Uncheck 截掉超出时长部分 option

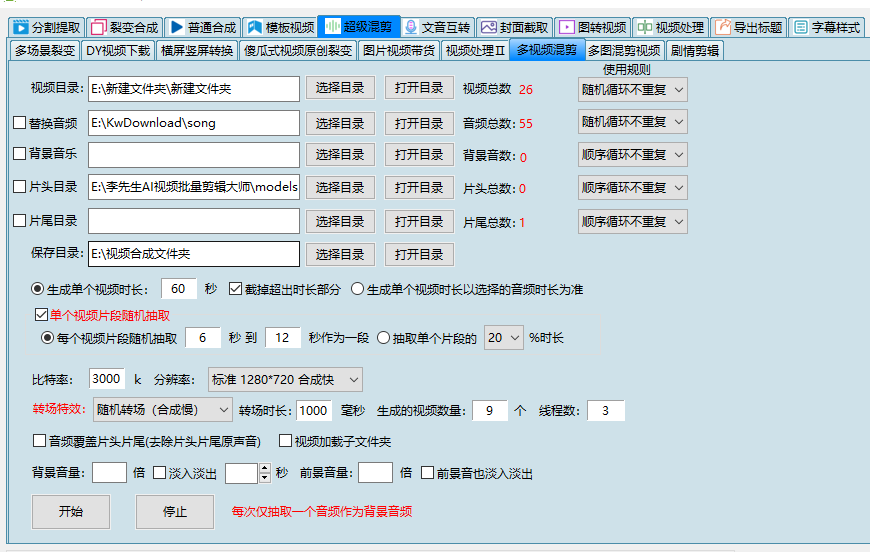tap(236, 289)
